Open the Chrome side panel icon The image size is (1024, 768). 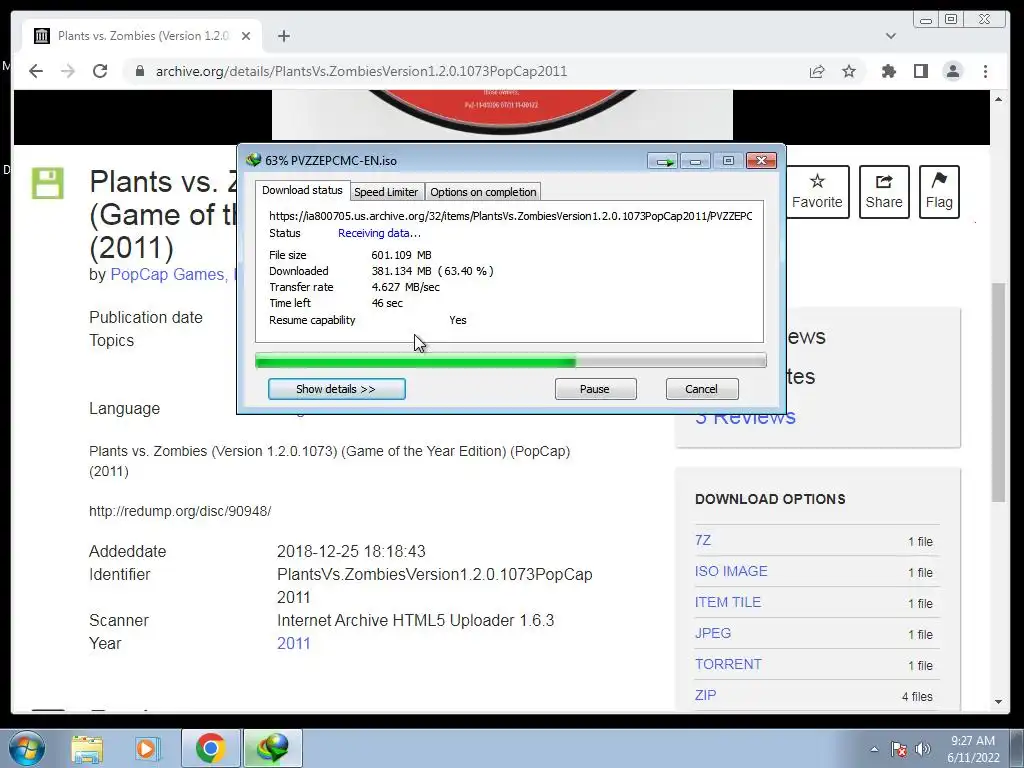point(921,71)
